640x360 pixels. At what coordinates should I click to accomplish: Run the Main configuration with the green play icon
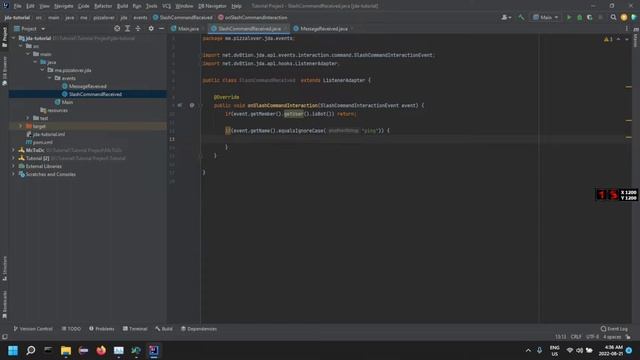coord(569,18)
